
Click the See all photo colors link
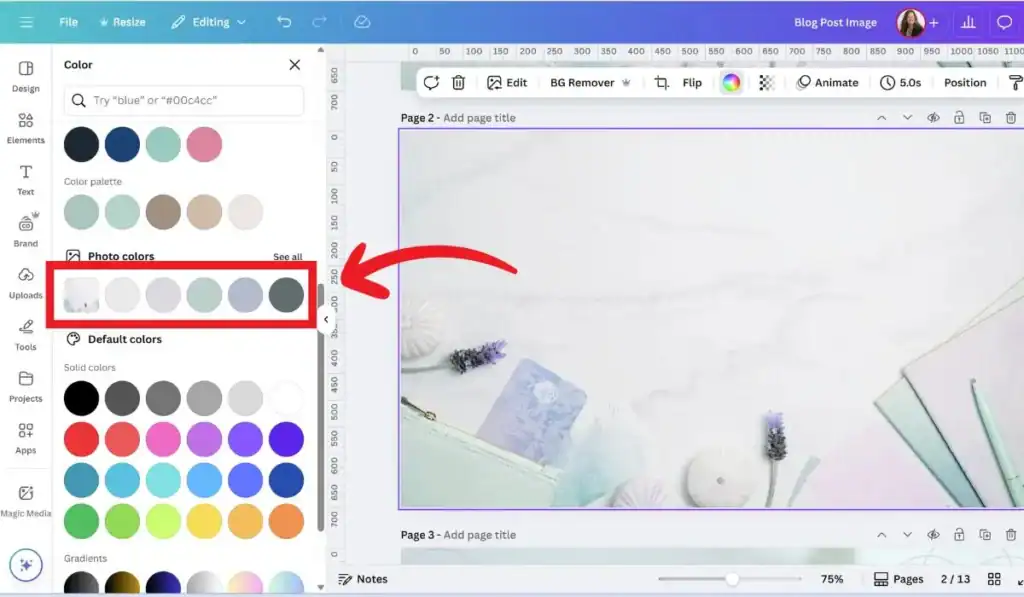[287, 256]
